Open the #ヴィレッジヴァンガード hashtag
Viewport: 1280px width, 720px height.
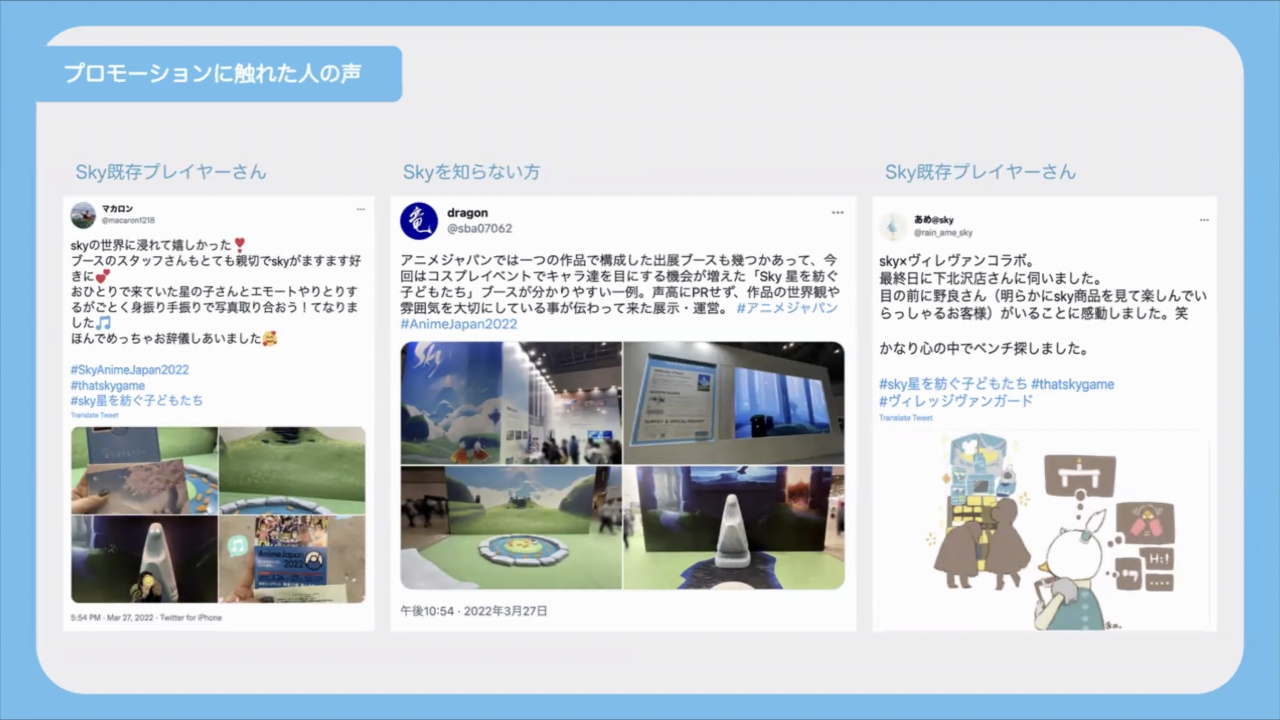pyautogui.click(x=956, y=401)
